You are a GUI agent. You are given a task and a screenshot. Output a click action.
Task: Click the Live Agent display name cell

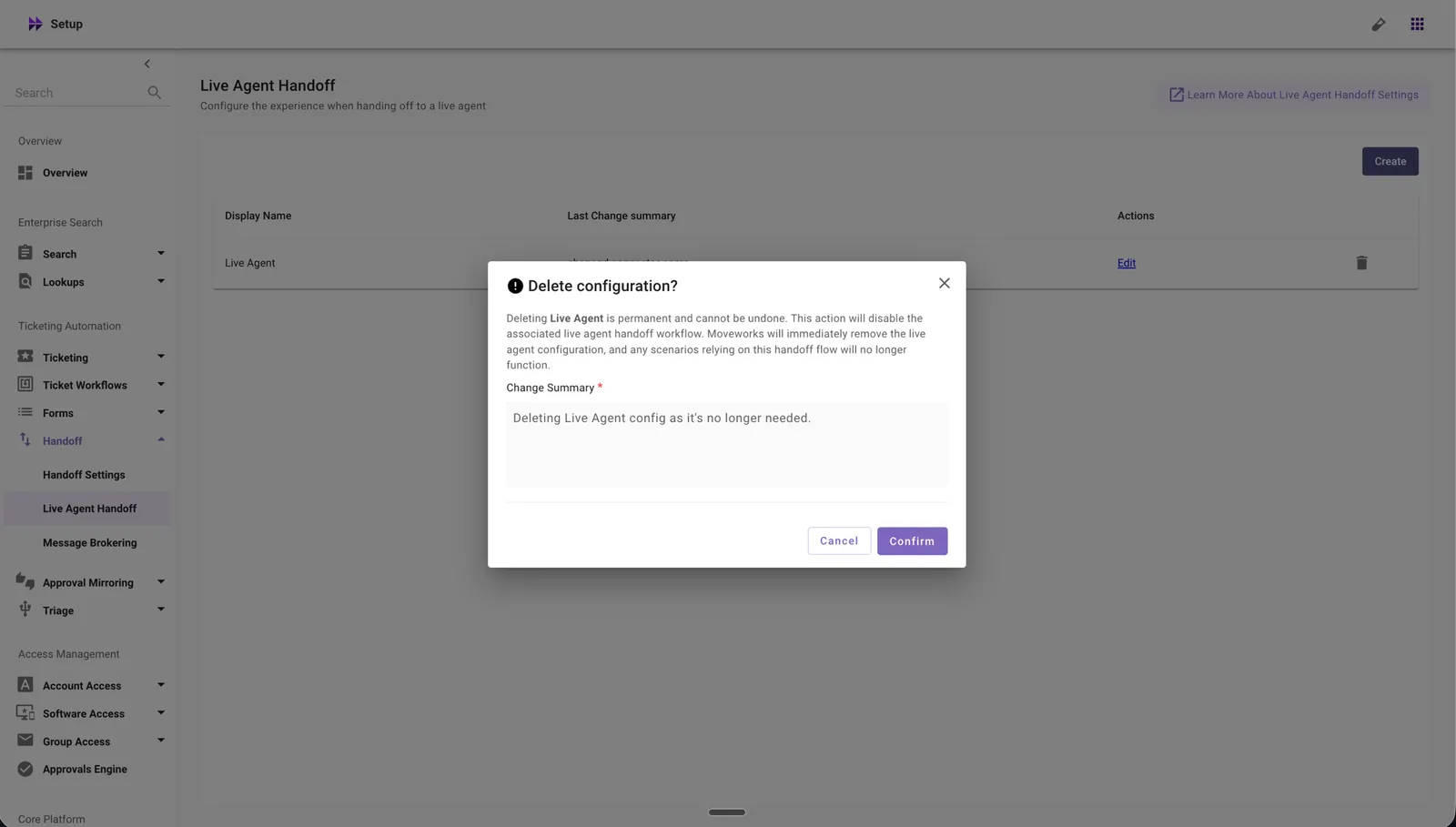250,263
